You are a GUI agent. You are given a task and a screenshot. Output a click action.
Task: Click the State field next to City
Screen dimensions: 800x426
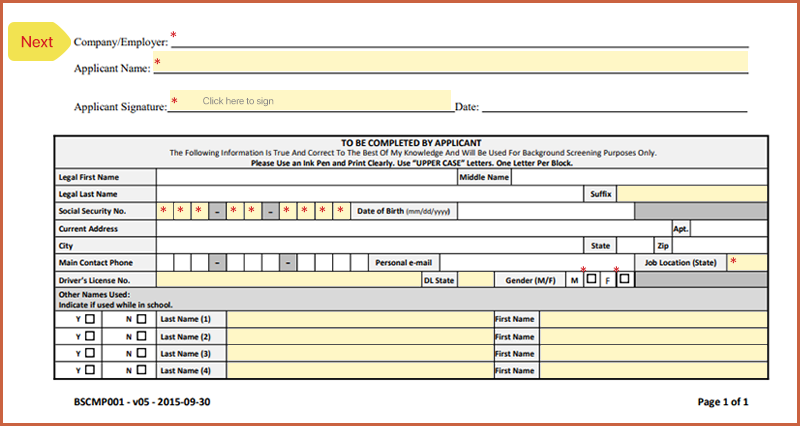coord(635,245)
